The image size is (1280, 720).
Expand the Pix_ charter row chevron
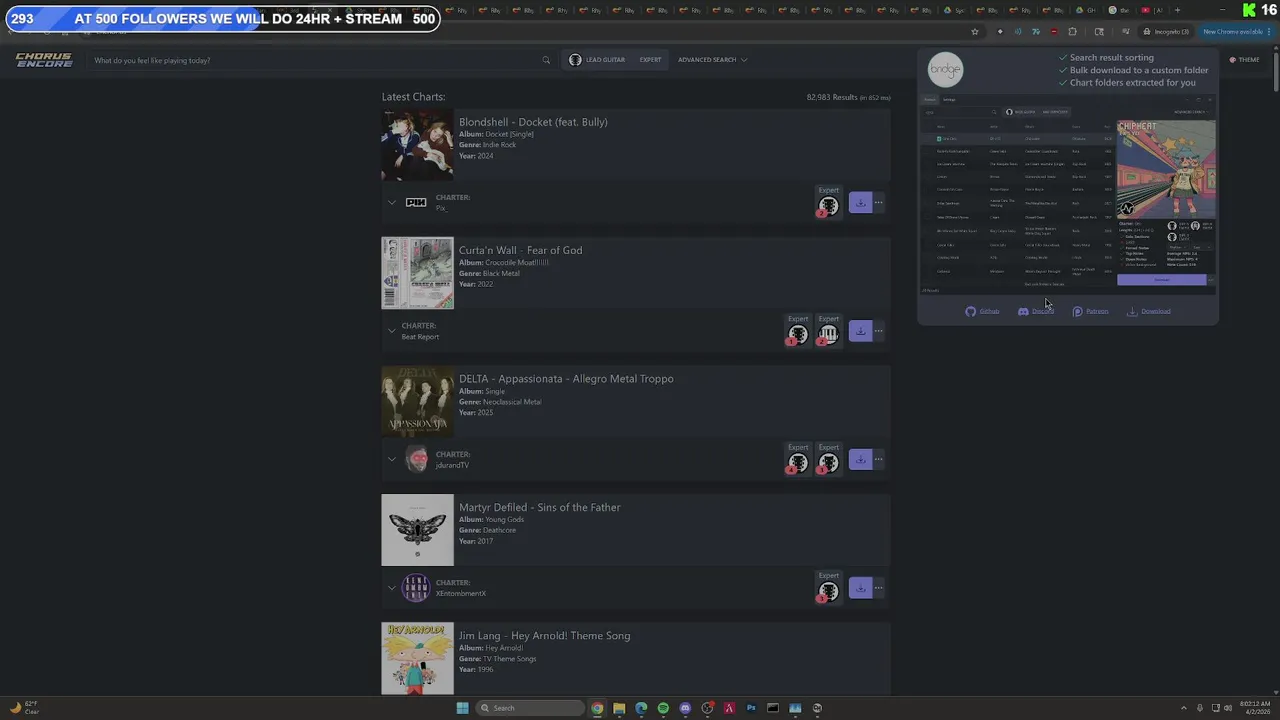click(x=392, y=202)
